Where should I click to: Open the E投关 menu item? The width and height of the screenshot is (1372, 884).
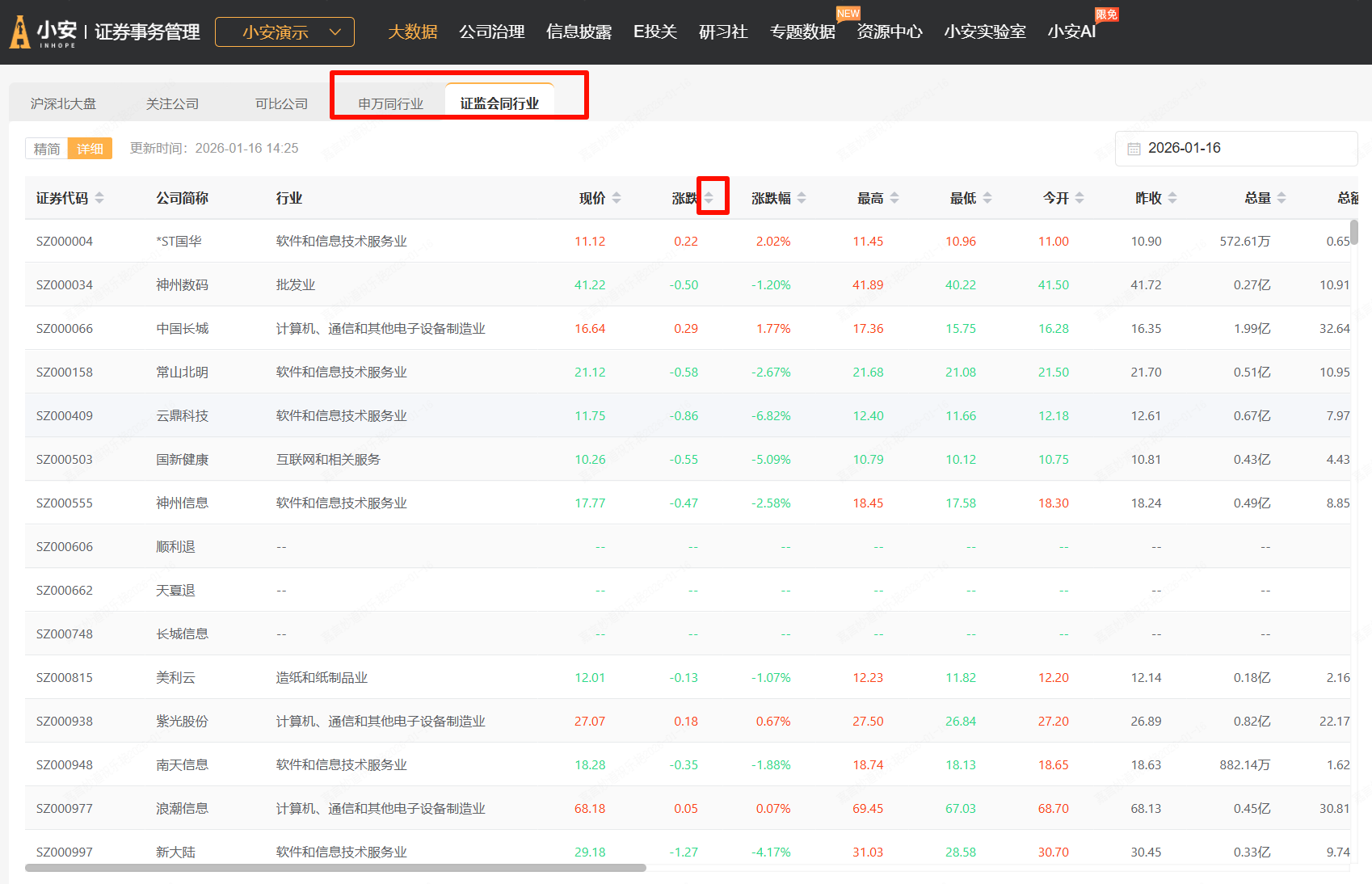(655, 32)
